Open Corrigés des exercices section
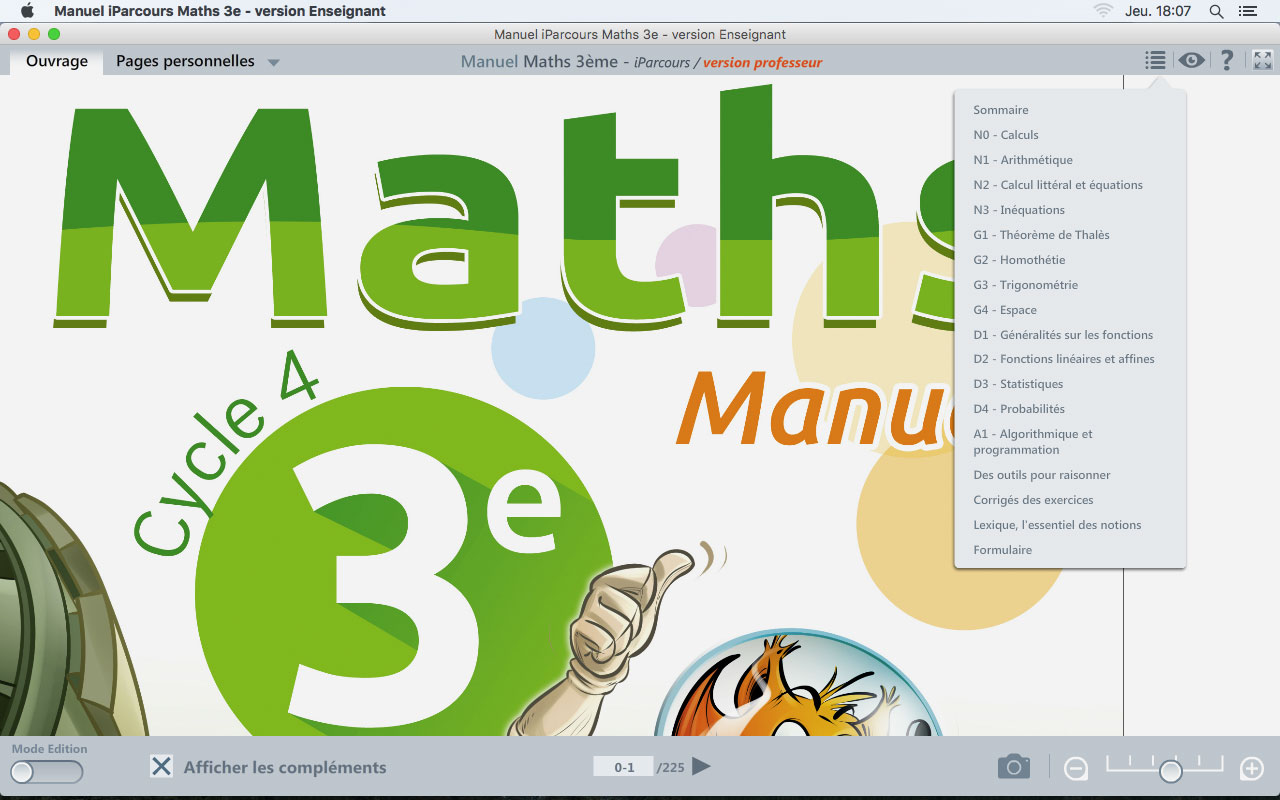 [1033, 500]
